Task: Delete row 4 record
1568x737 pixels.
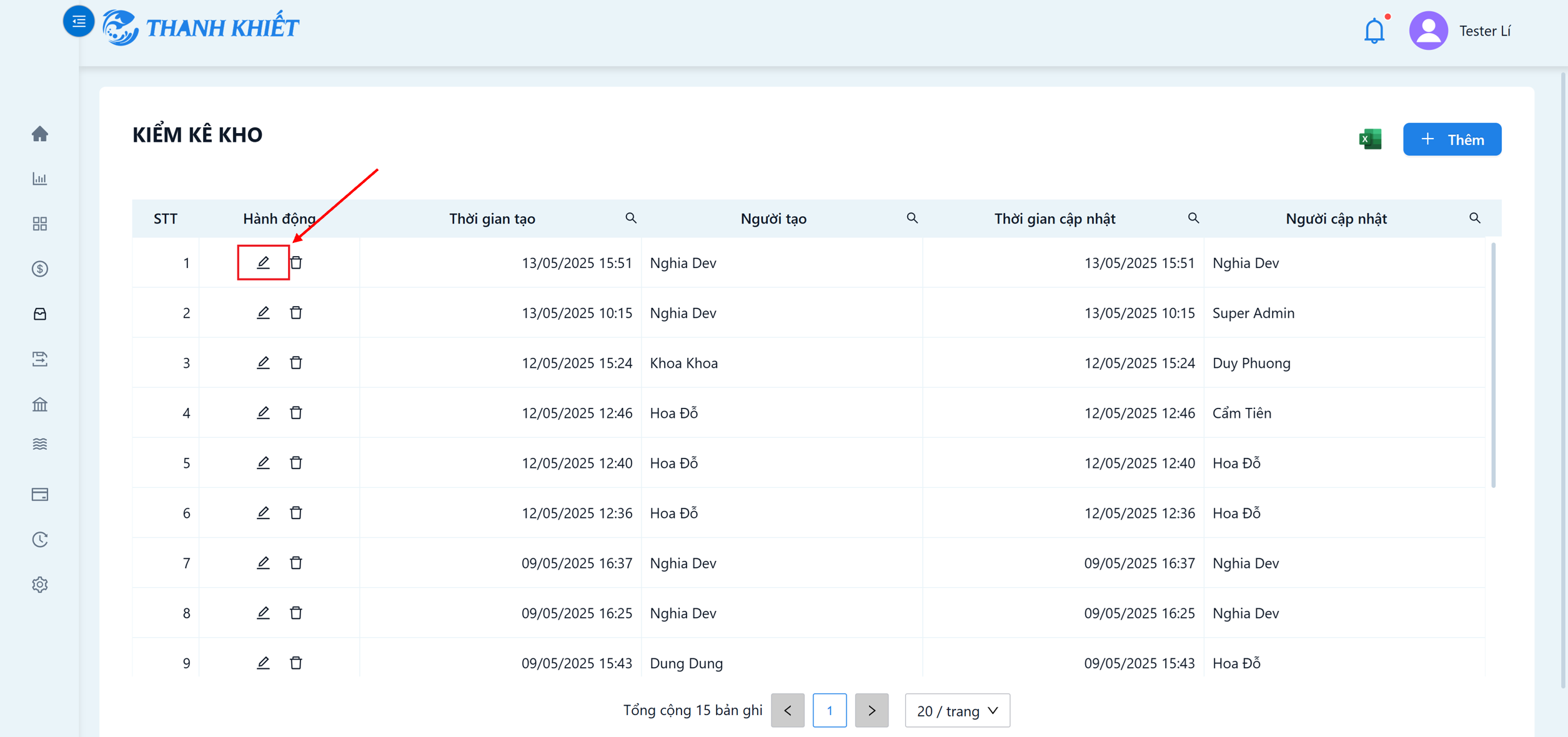Action: (x=296, y=412)
